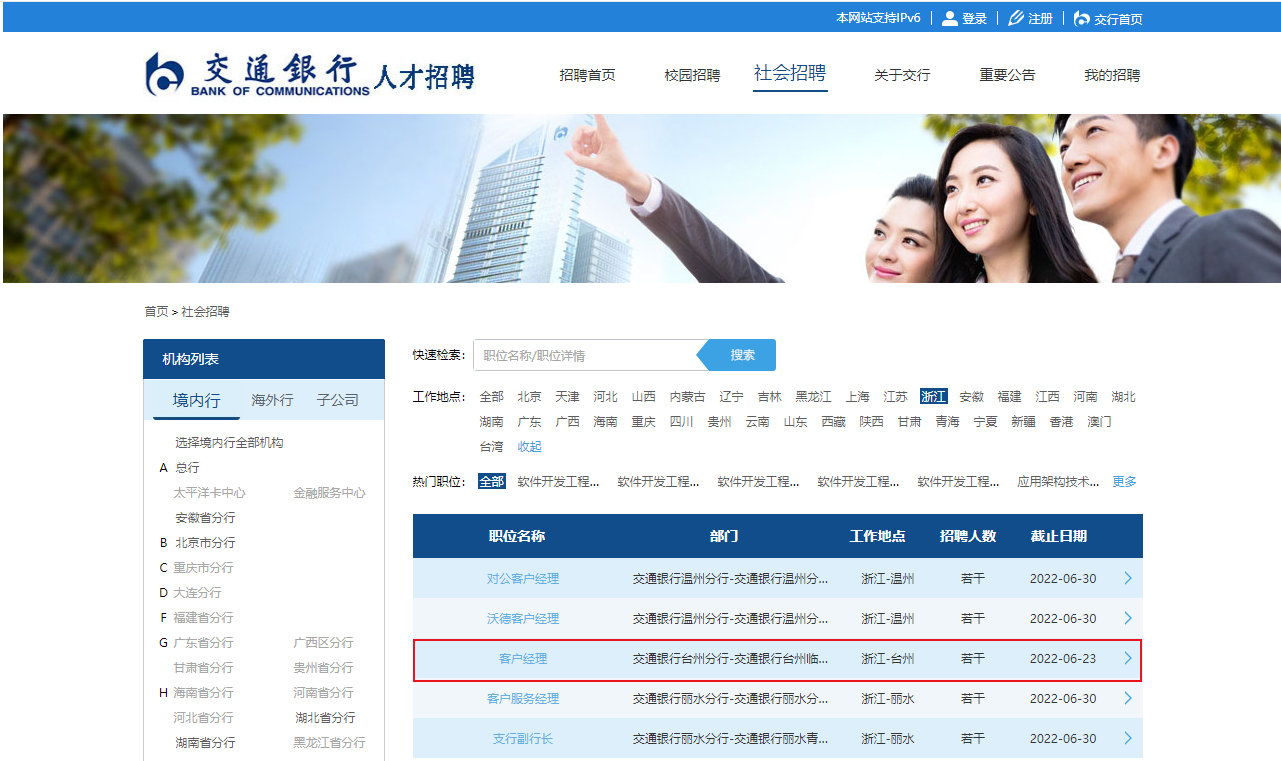Viewport: 1281px width, 761px height.
Task: Switch to the 子公司 tab
Action: tap(337, 400)
